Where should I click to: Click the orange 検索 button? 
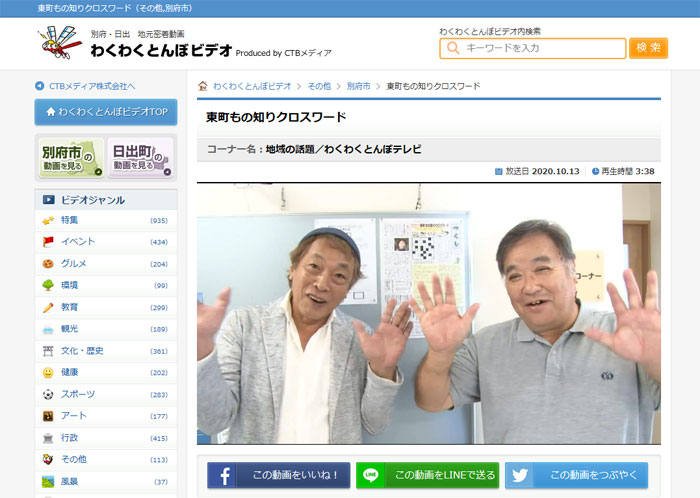pyautogui.click(x=648, y=48)
